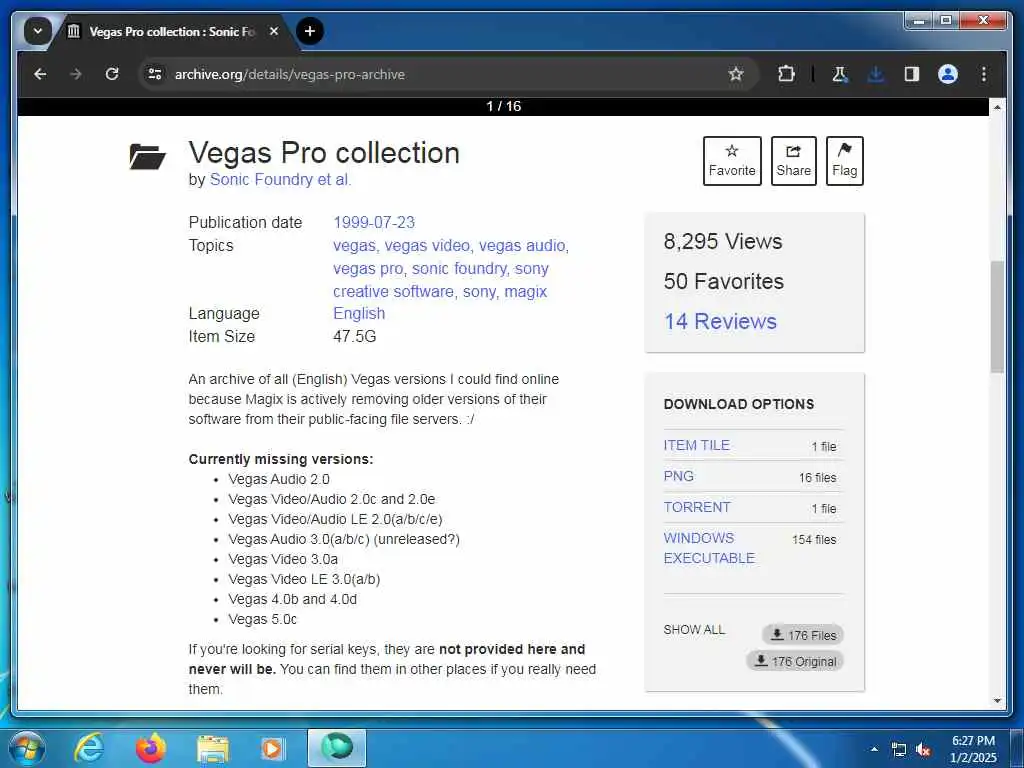1024x768 pixels.
Task: Click 'Vegas 5.0c' list entry
Action: (263, 619)
